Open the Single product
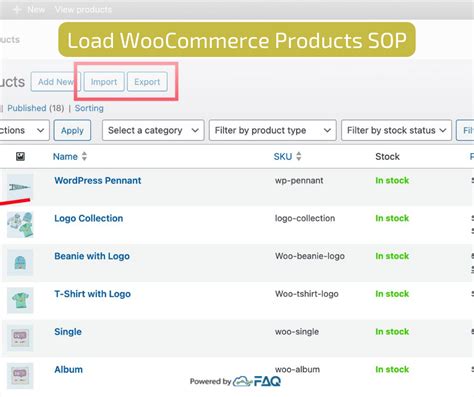 tap(68, 332)
